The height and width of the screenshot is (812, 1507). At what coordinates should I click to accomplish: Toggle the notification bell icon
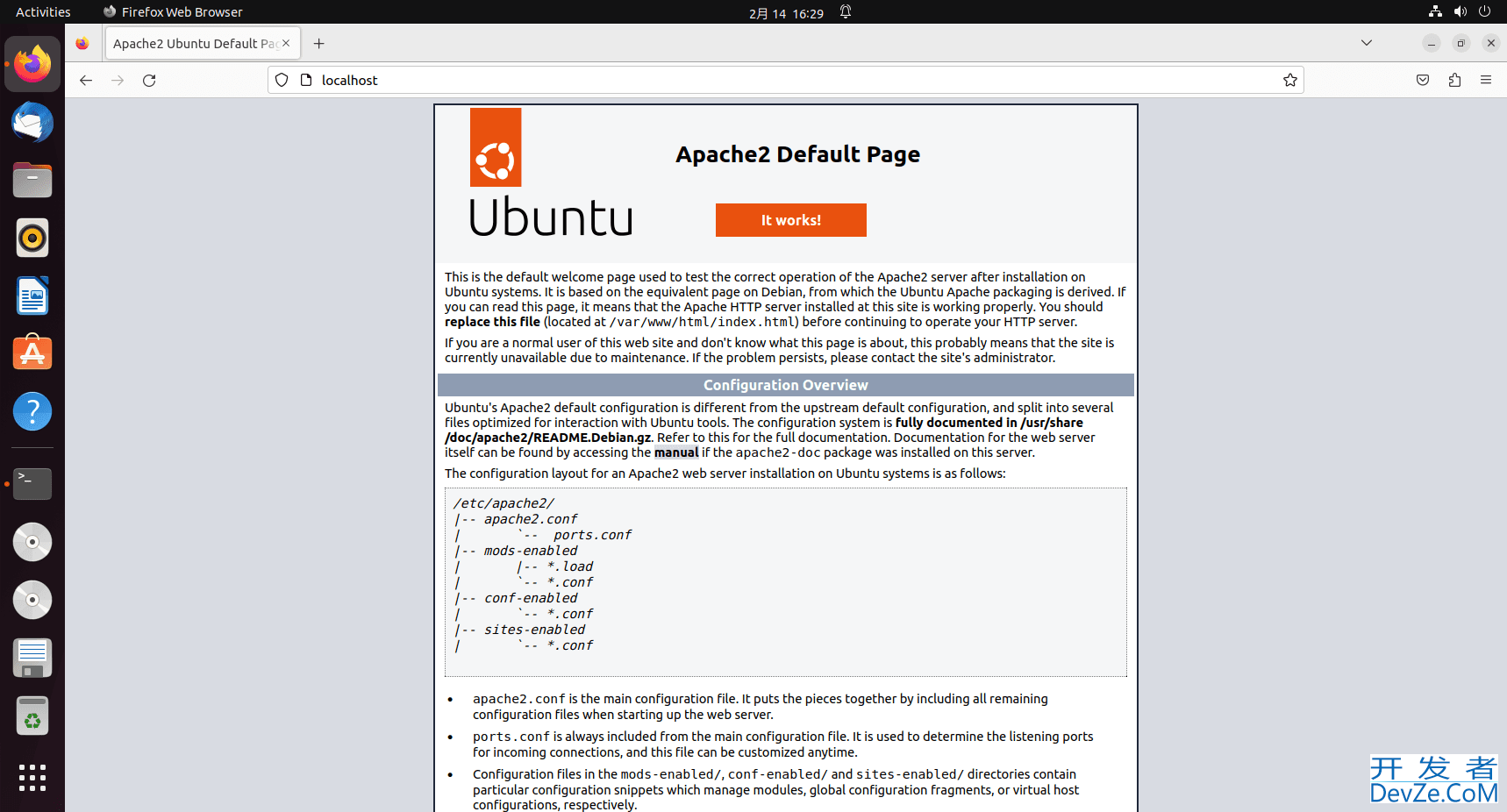tap(846, 11)
